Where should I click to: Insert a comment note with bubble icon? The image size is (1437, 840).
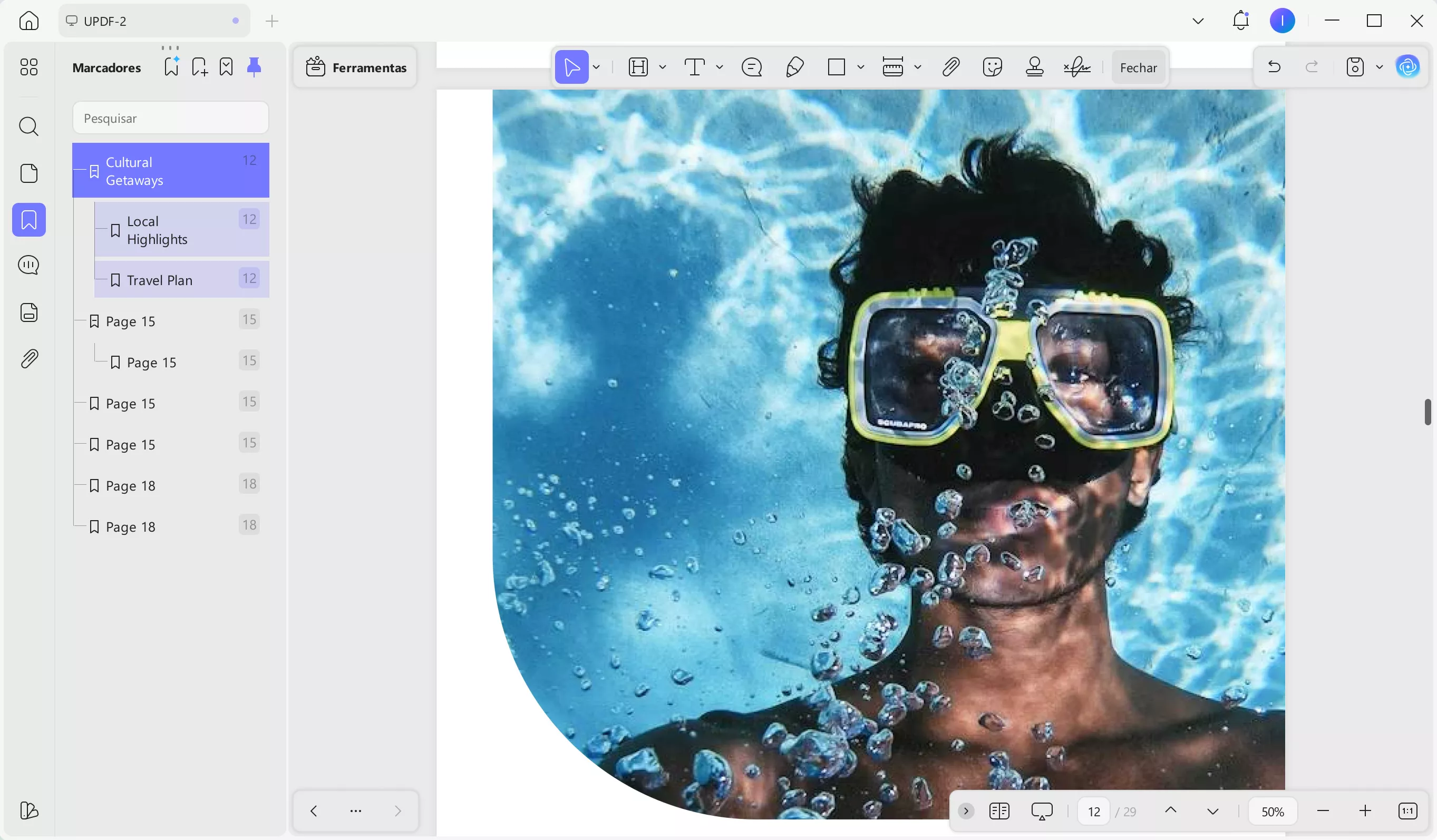click(751, 67)
